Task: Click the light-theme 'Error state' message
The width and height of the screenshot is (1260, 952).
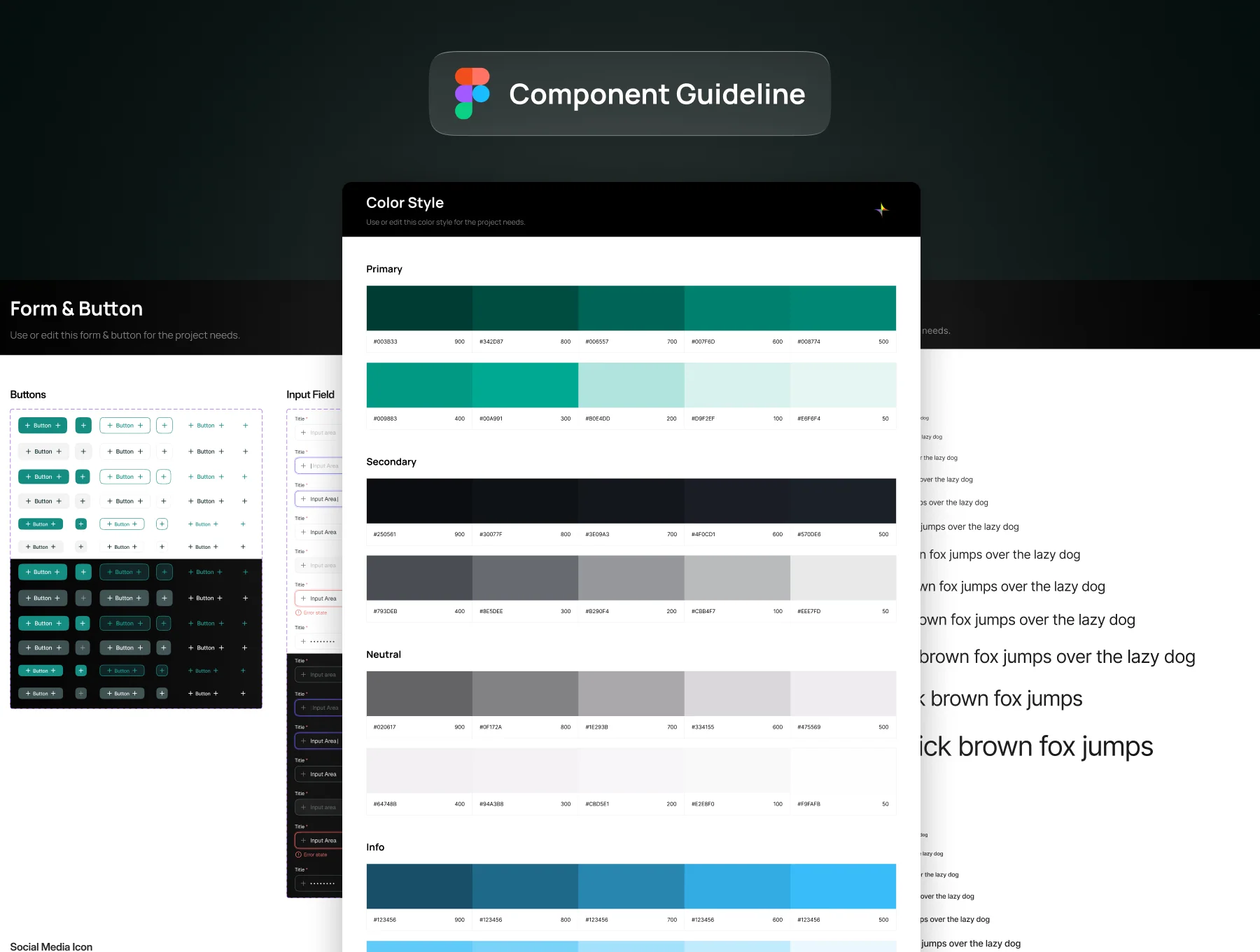Action: pyautogui.click(x=311, y=612)
